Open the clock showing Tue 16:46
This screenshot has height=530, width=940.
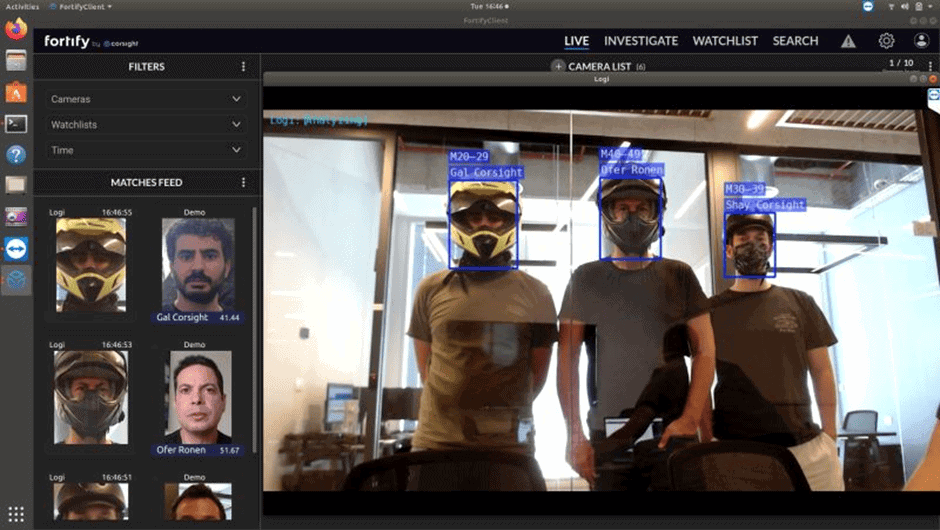pyautogui.click(x=489, y=7)
